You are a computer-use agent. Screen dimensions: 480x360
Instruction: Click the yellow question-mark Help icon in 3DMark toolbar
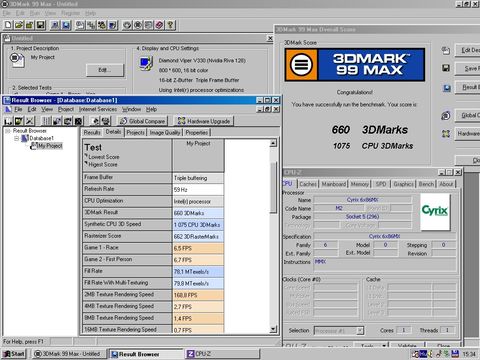170,25
